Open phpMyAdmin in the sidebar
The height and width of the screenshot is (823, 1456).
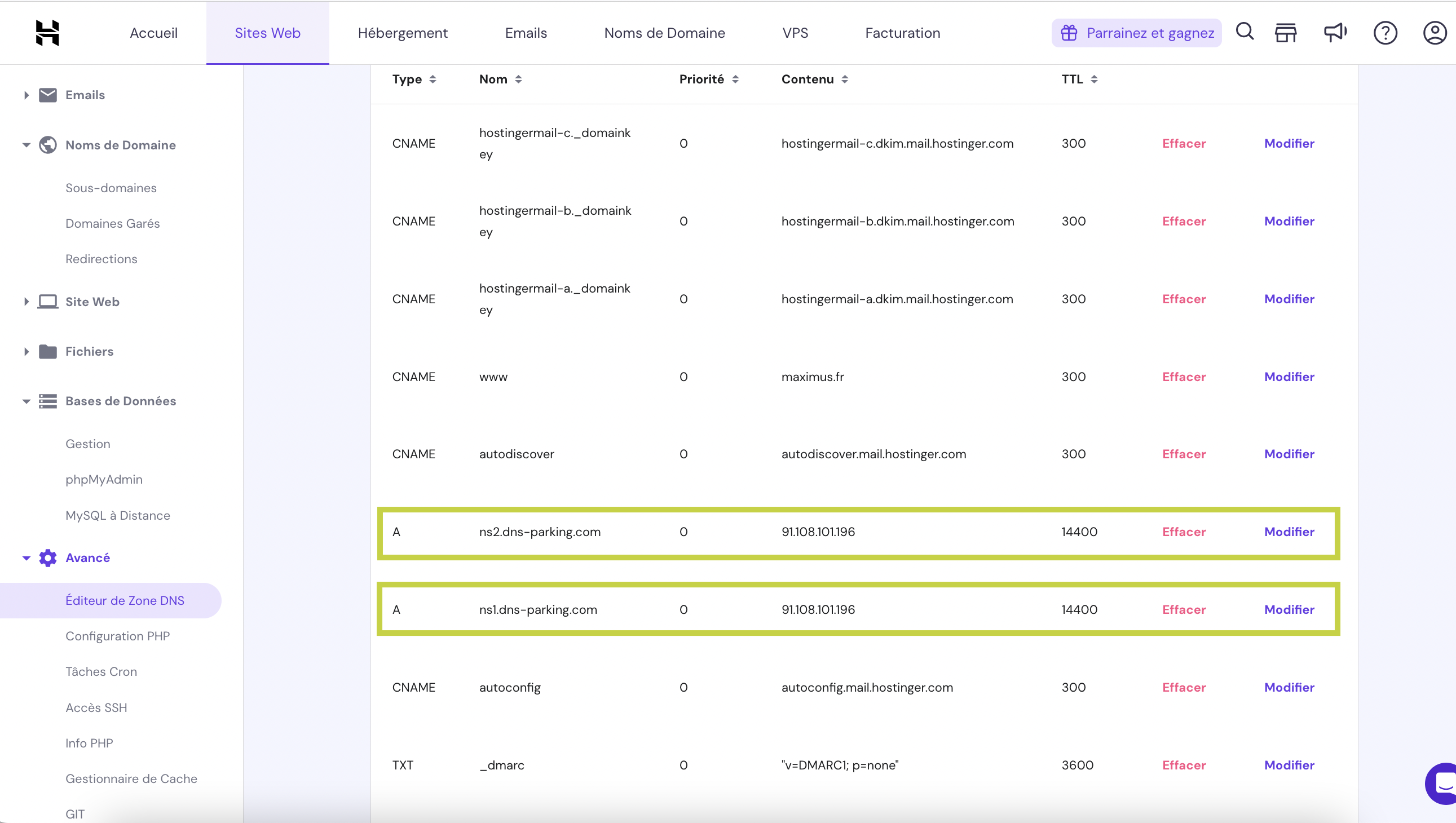(104, 479)
